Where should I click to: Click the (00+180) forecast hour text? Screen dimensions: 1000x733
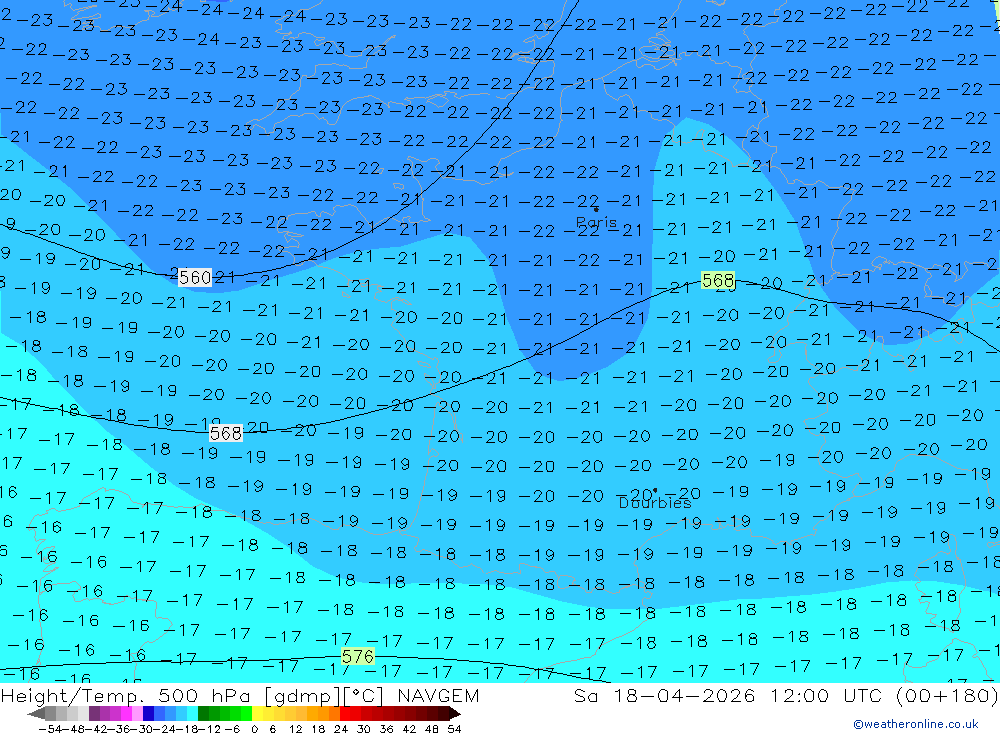point(947,695)
